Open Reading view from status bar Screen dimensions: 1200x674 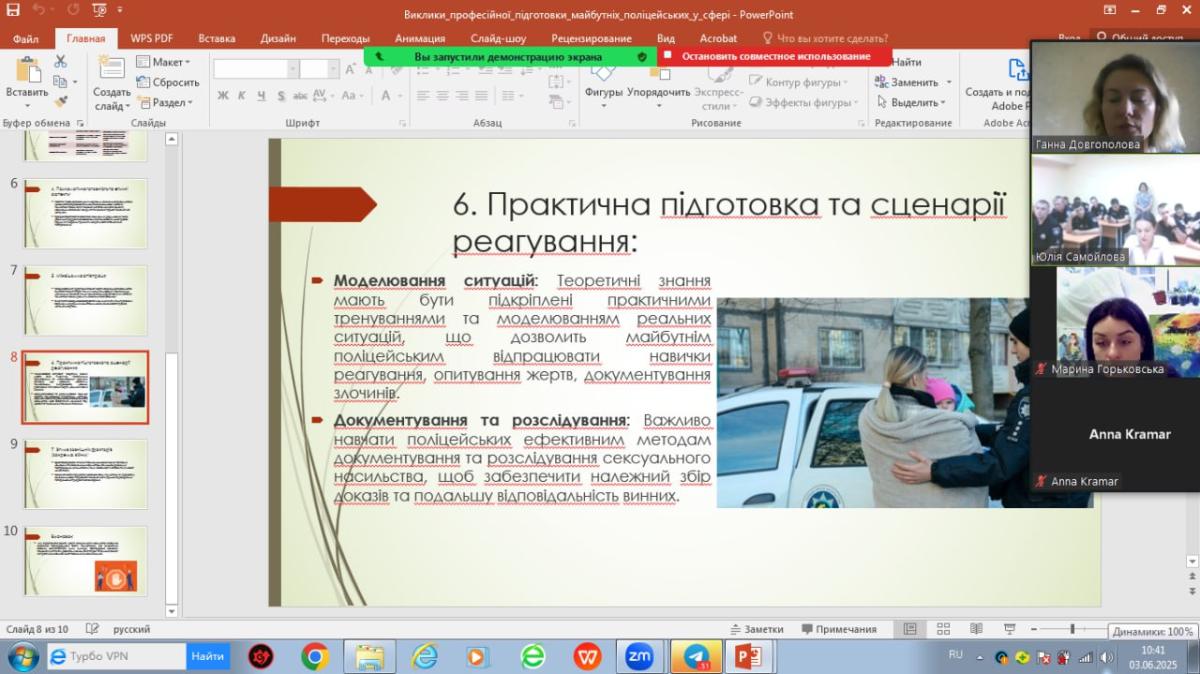[975, 629]
